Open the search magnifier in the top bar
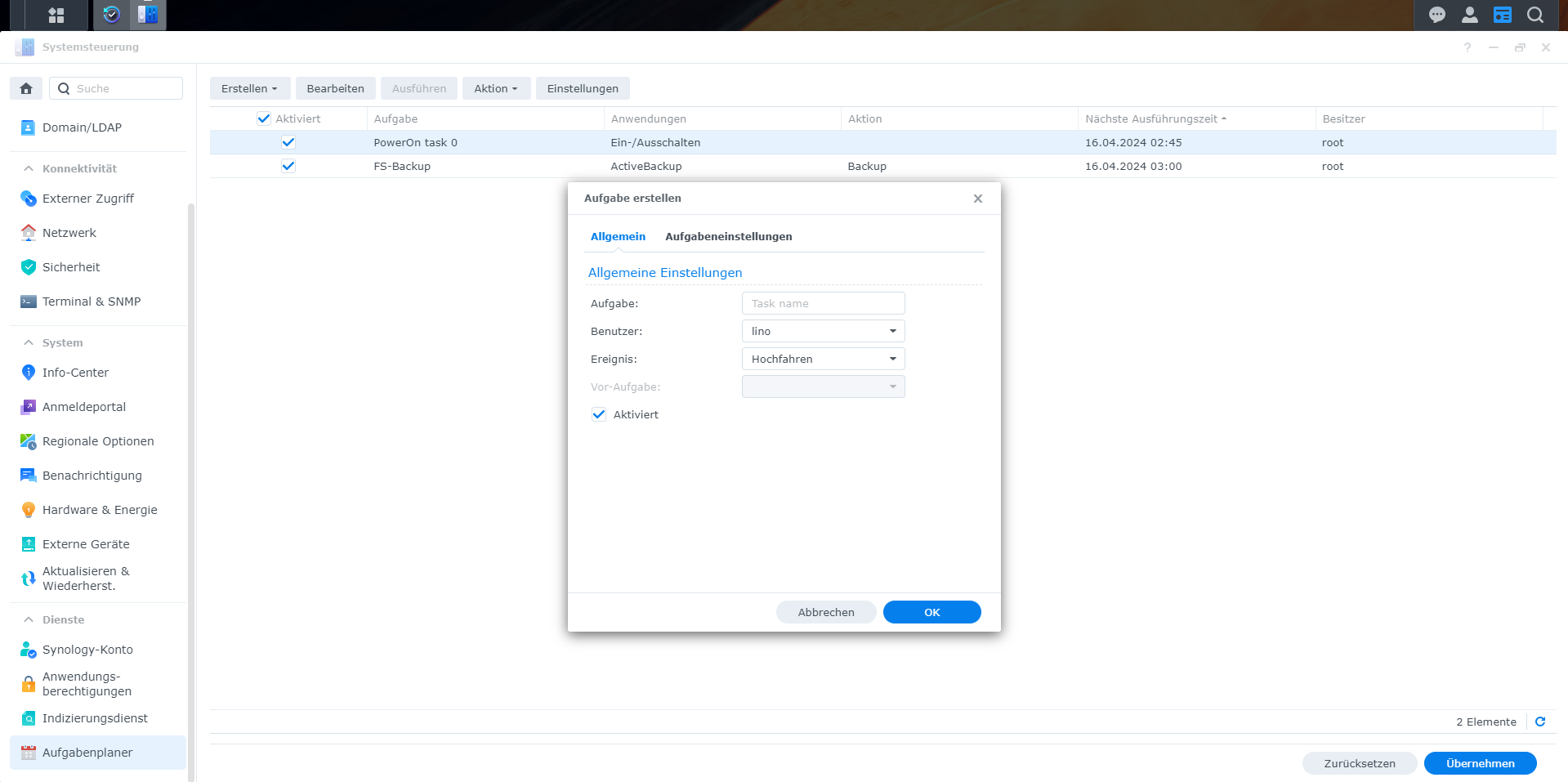Screen dimensions: 1568x782 pyautogui.click(x=1534, y=15)
